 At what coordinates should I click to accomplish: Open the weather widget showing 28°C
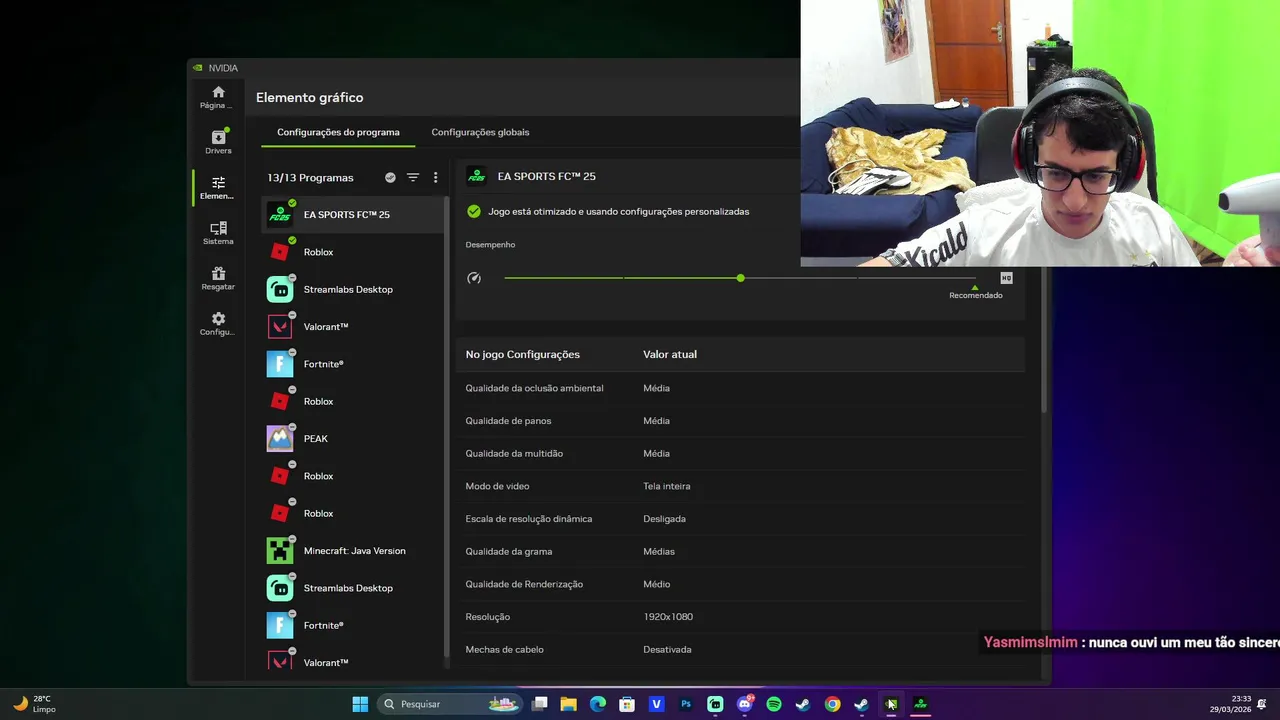tap(34, 704)
